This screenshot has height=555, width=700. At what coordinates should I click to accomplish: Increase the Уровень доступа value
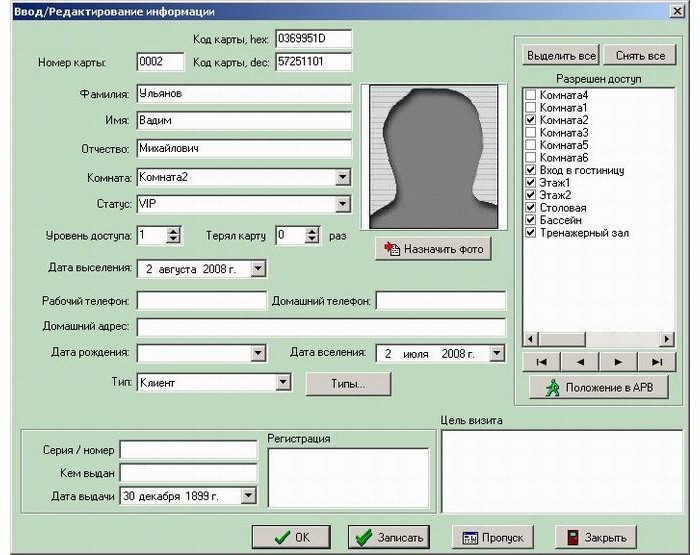173,231
